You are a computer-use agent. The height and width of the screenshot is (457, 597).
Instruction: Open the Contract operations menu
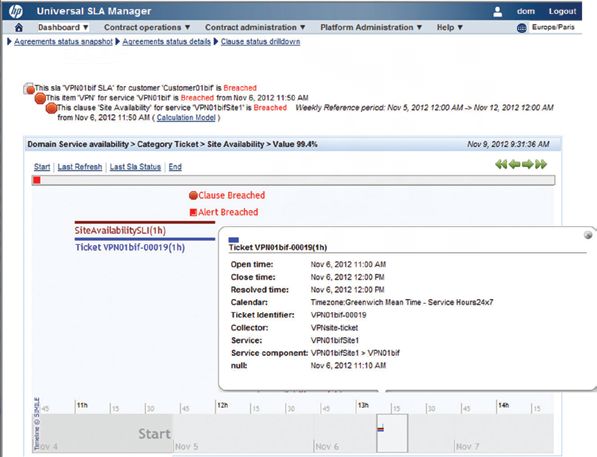tap(147, 27)
